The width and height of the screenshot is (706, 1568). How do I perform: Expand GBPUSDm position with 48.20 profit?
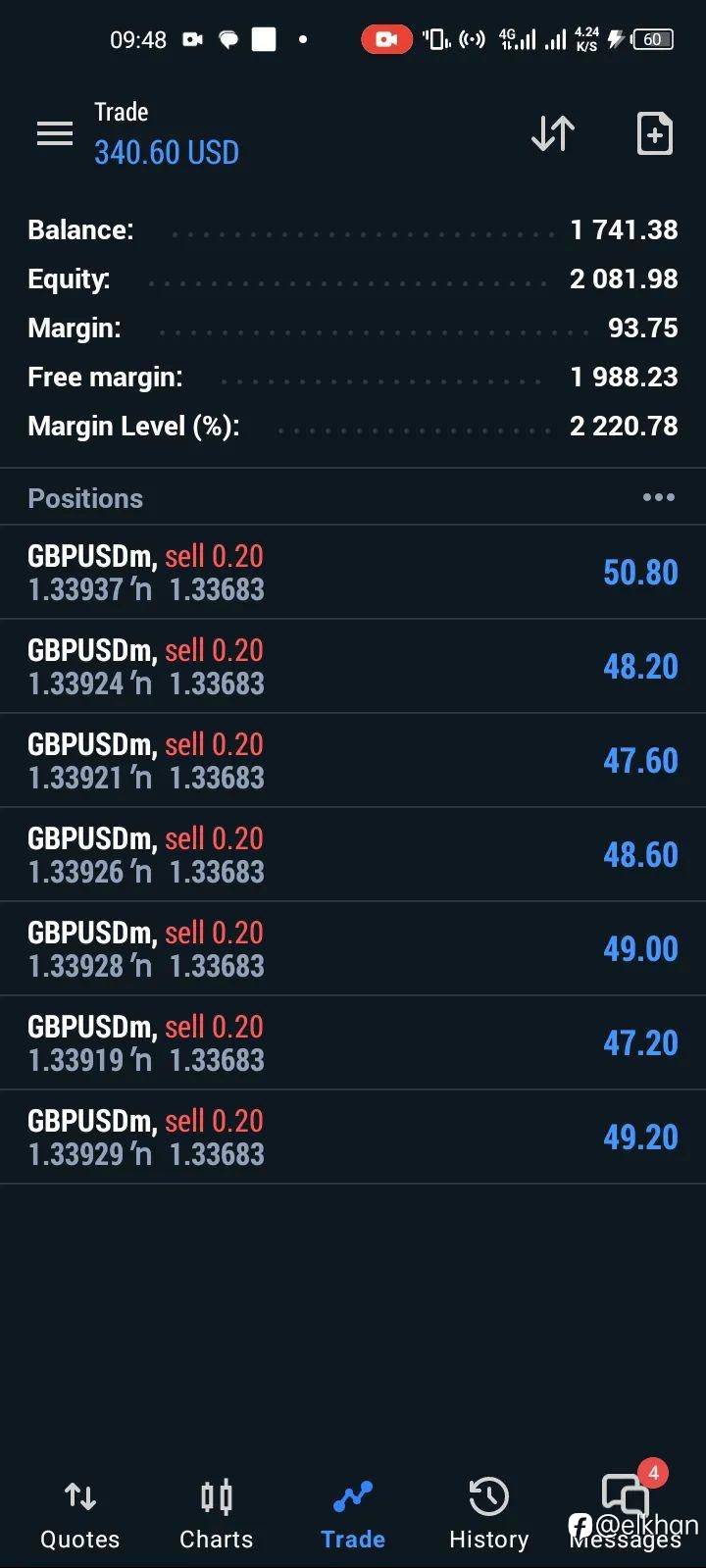click(353, 666)
